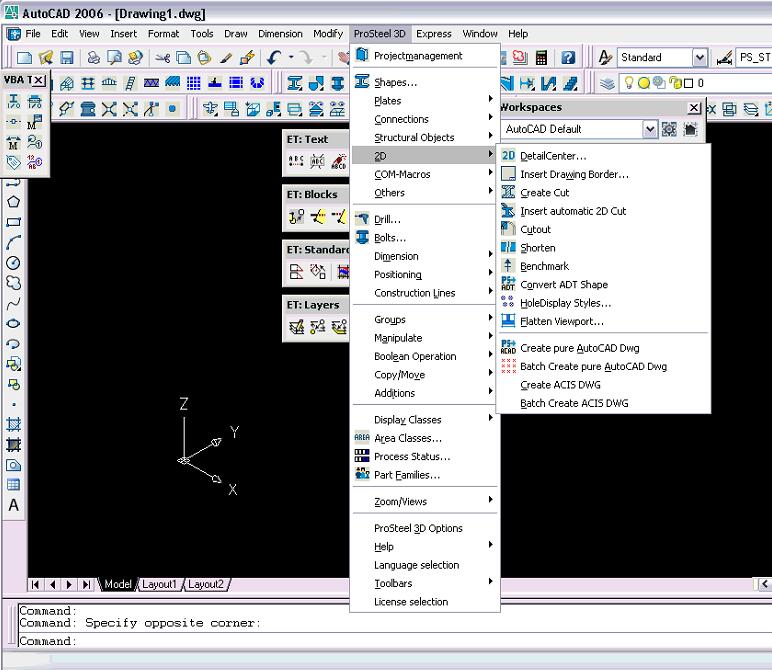This screenshot has width=772, height=670.
Task: Click first icon in ET: Text toolbar
Action: click(x=295, y=161)
